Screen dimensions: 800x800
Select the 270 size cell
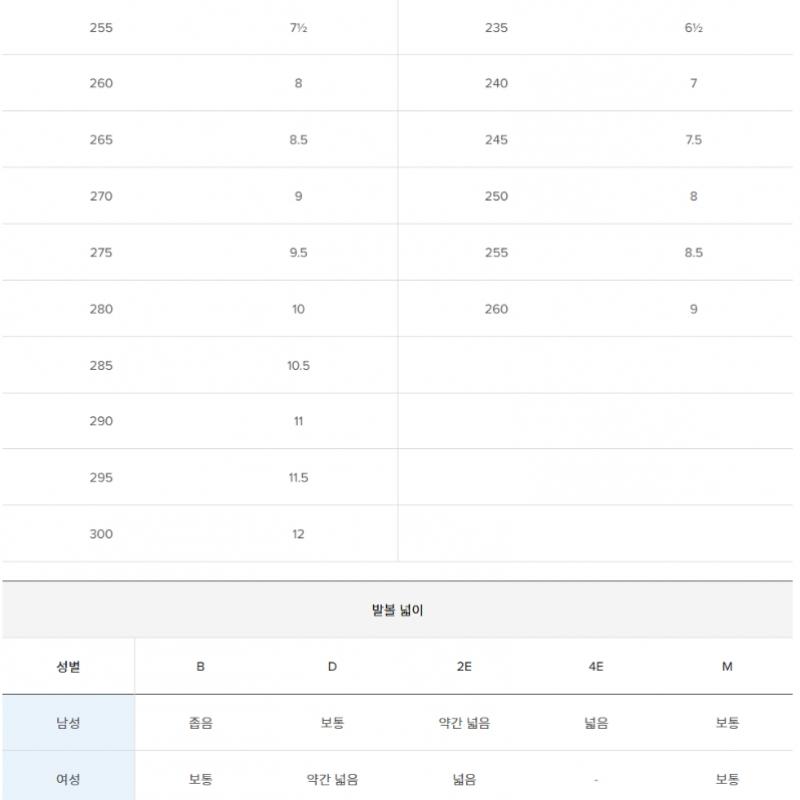(x=101, y=196)
